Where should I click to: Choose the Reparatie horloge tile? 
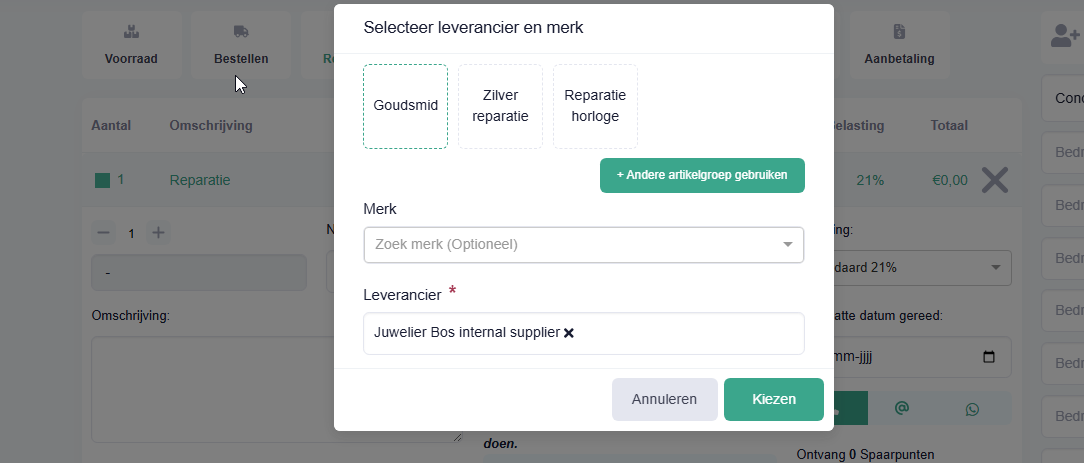click(x=595, y=106)
